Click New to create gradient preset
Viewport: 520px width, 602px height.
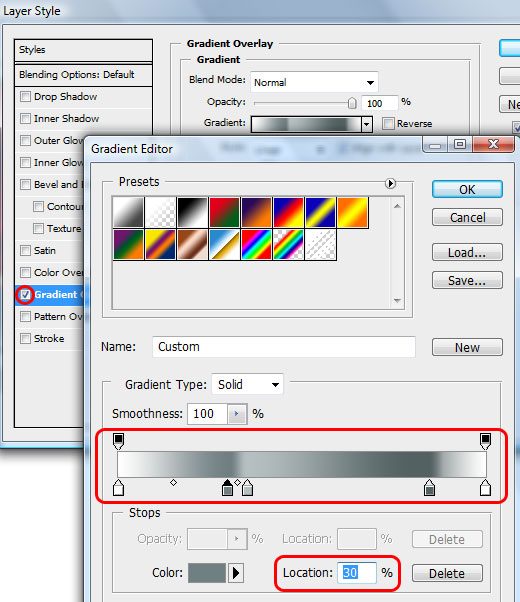(467, 347)
